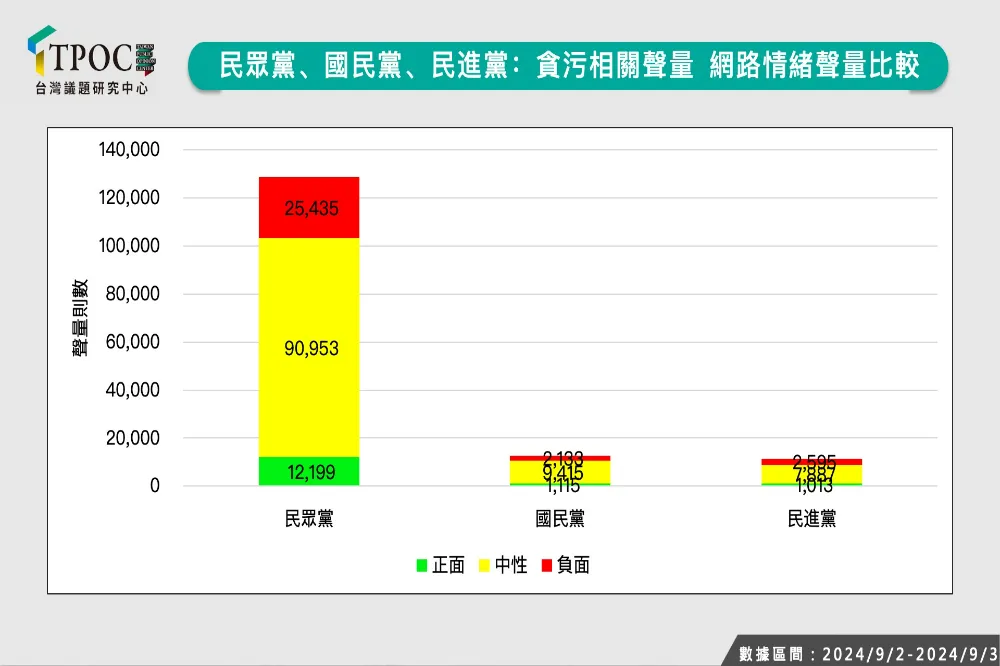Select the 國民黨 axis label

tap(560, 519)
